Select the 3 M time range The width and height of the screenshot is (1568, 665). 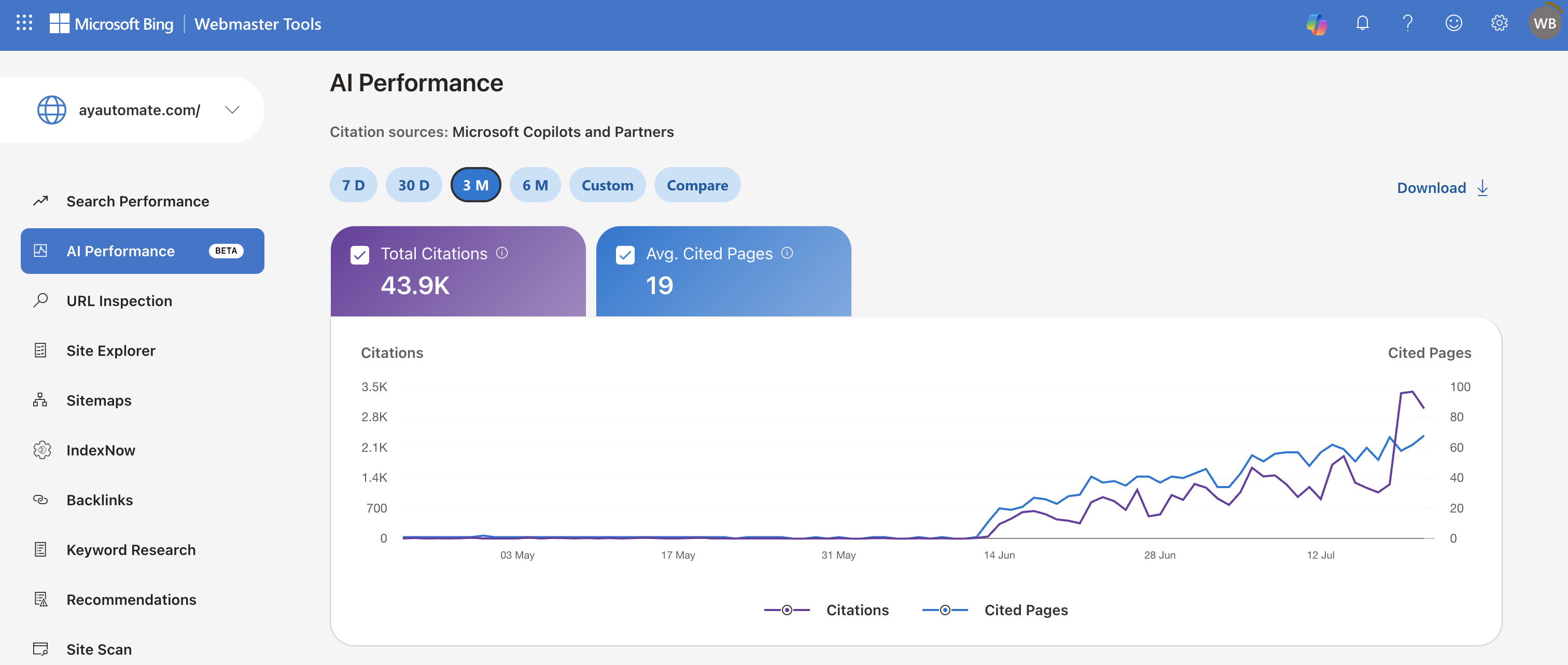click(x=475, y=185)
